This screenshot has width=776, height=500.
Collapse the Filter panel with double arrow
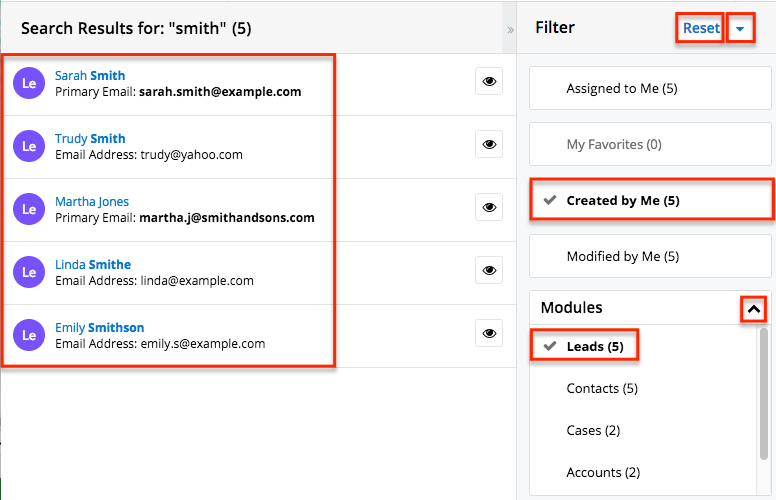510,30
